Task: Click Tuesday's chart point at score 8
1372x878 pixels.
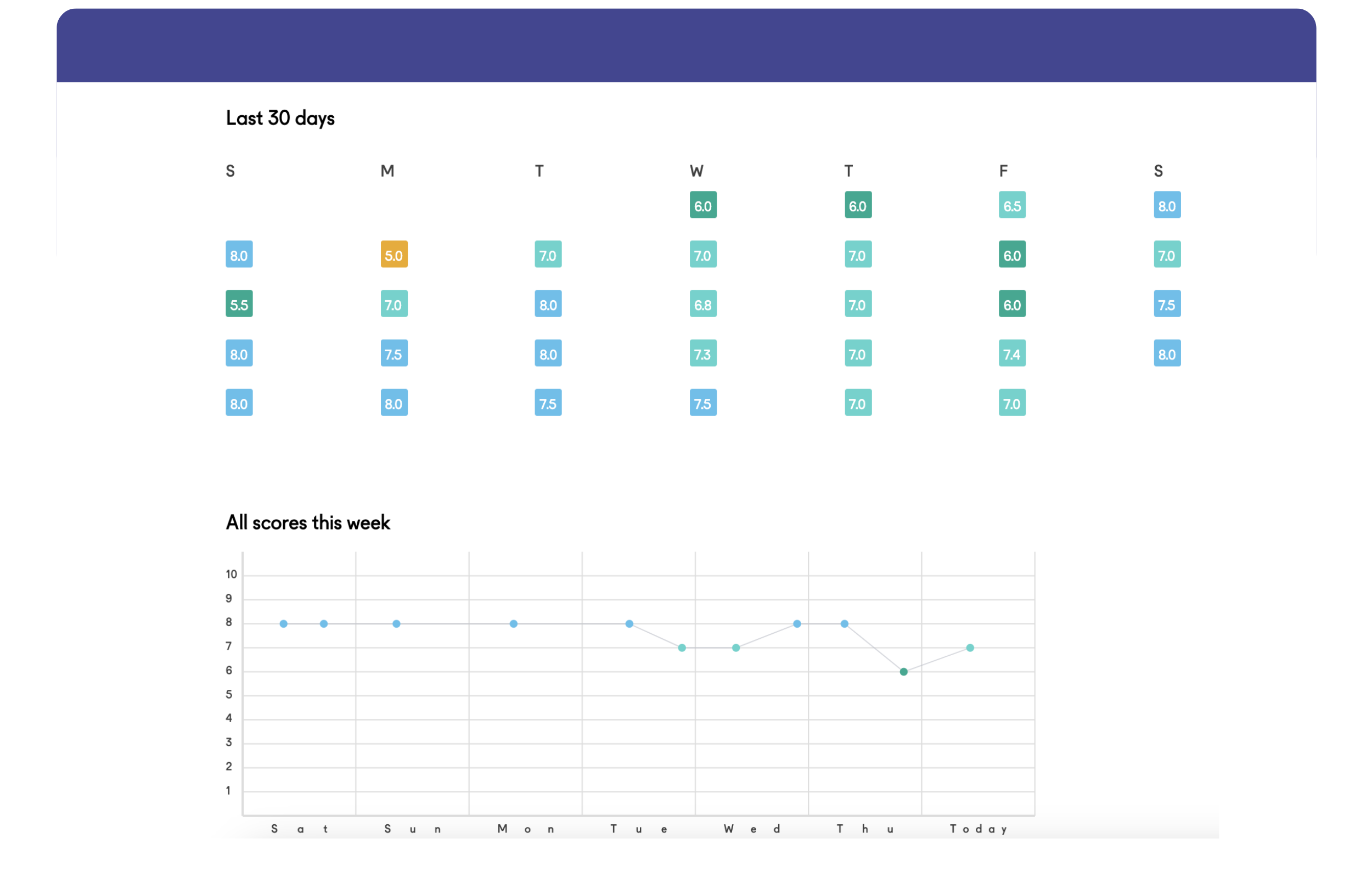Action: pos(629,624)
